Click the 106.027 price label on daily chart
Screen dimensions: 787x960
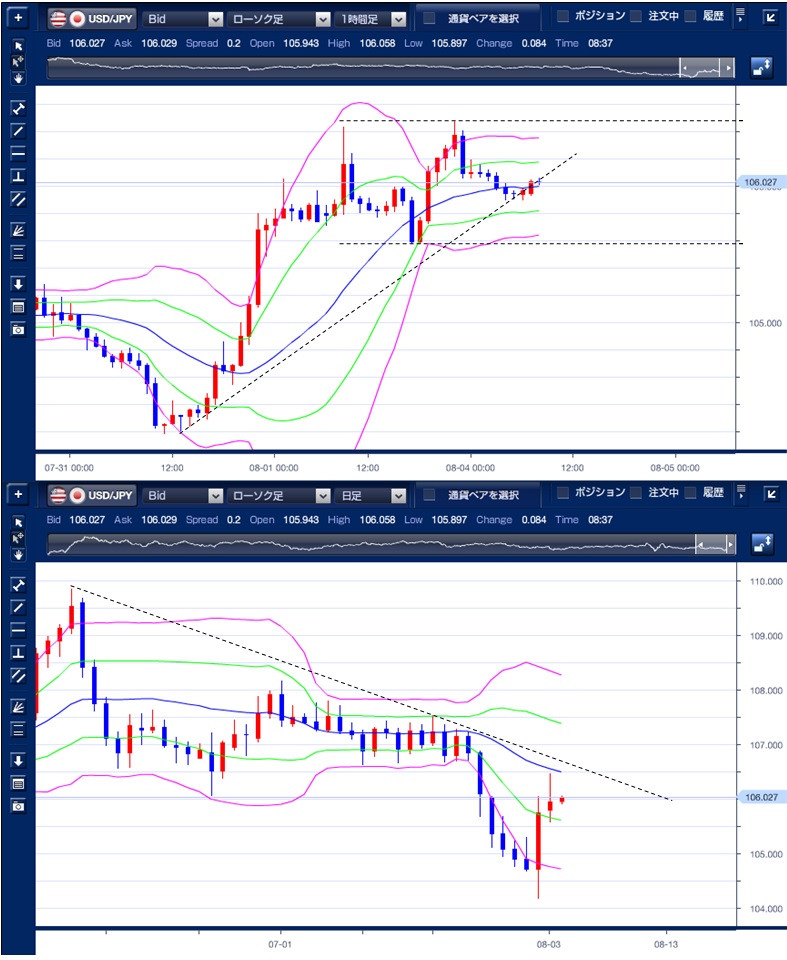761,797
